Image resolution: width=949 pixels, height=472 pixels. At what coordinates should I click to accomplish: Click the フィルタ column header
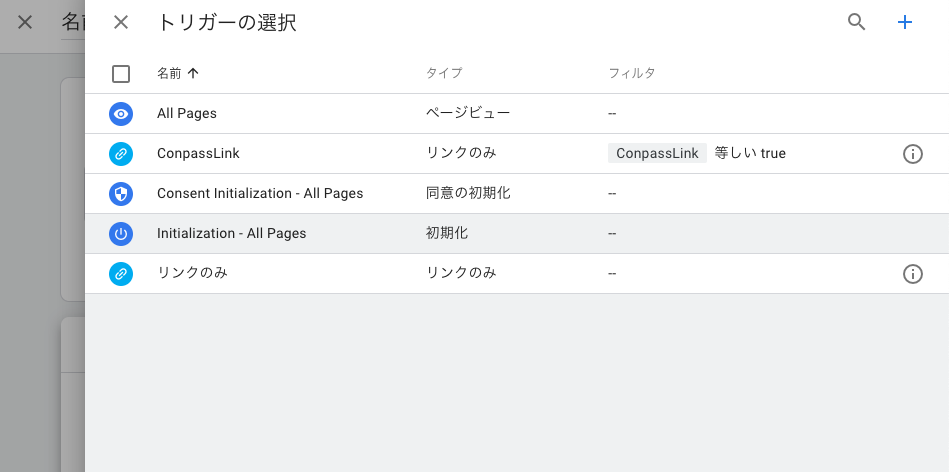[632, 73]
